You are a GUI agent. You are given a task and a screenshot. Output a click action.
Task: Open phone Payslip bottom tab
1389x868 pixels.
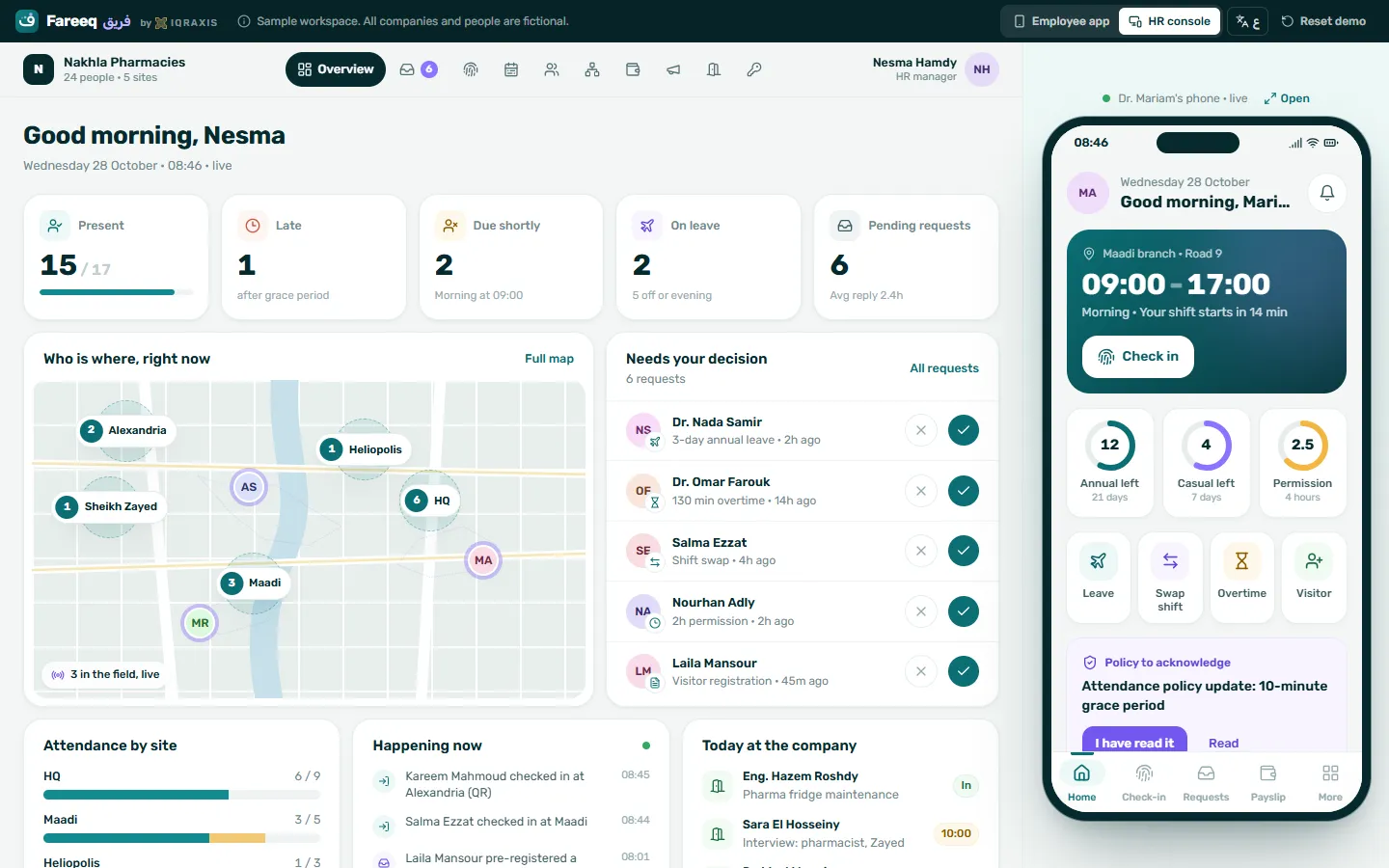coord(1267,782)
